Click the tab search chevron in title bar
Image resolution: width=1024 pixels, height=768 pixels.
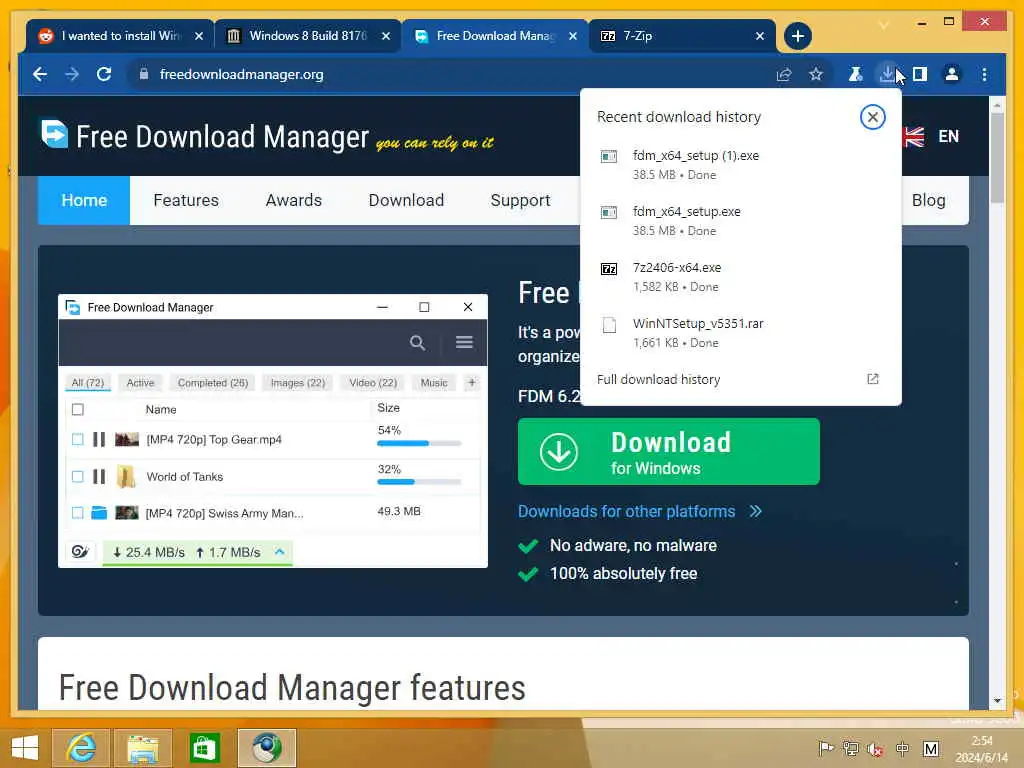click(x=884, y=26)
